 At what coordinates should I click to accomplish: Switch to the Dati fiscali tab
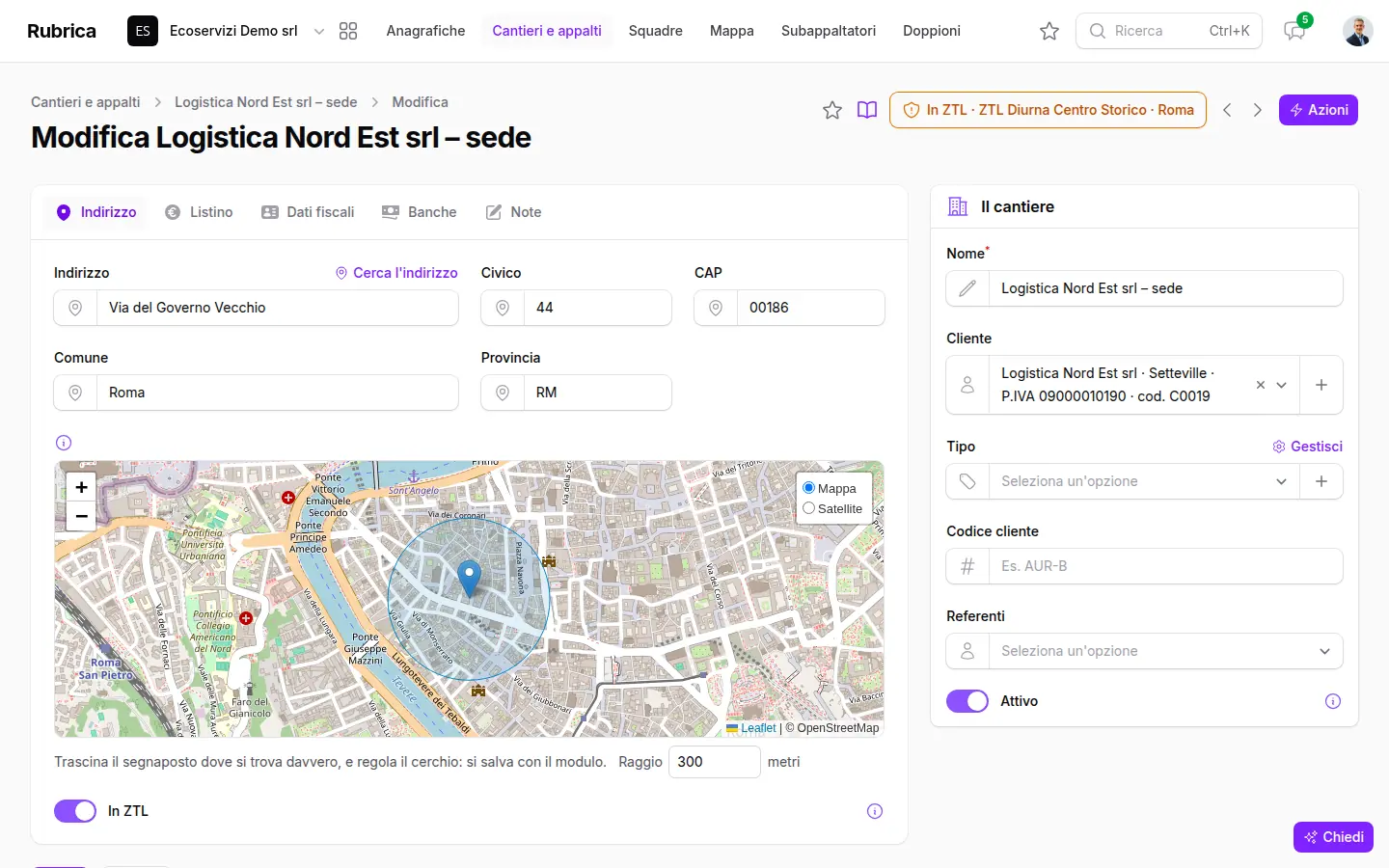pyautogui.click(x=308, y=212)
